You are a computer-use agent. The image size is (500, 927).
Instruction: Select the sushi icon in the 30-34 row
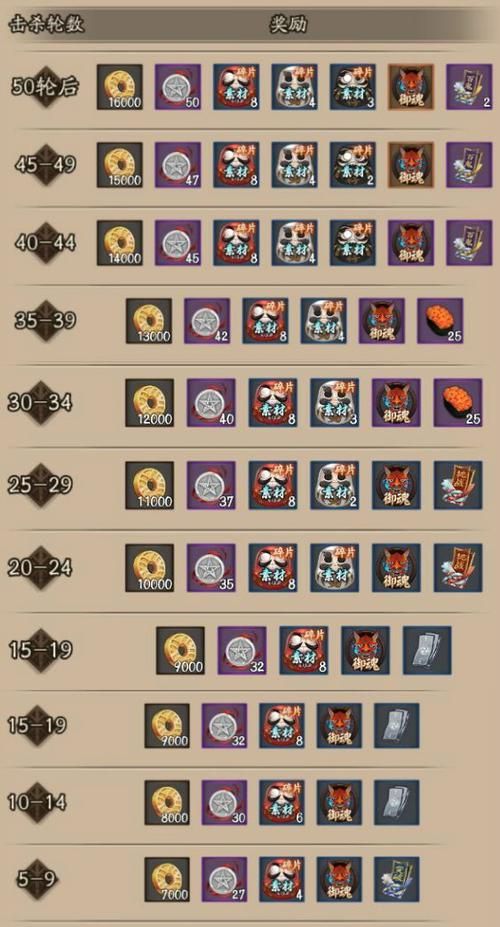[x=458, y=403]
